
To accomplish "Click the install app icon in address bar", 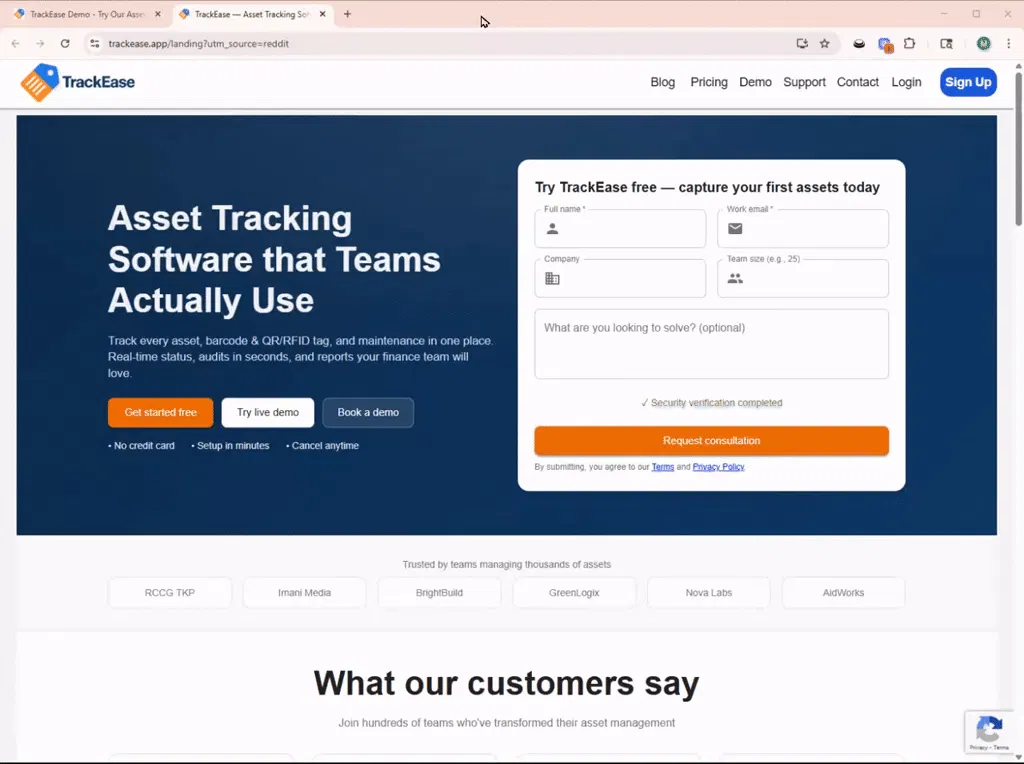I will [802, 44].
